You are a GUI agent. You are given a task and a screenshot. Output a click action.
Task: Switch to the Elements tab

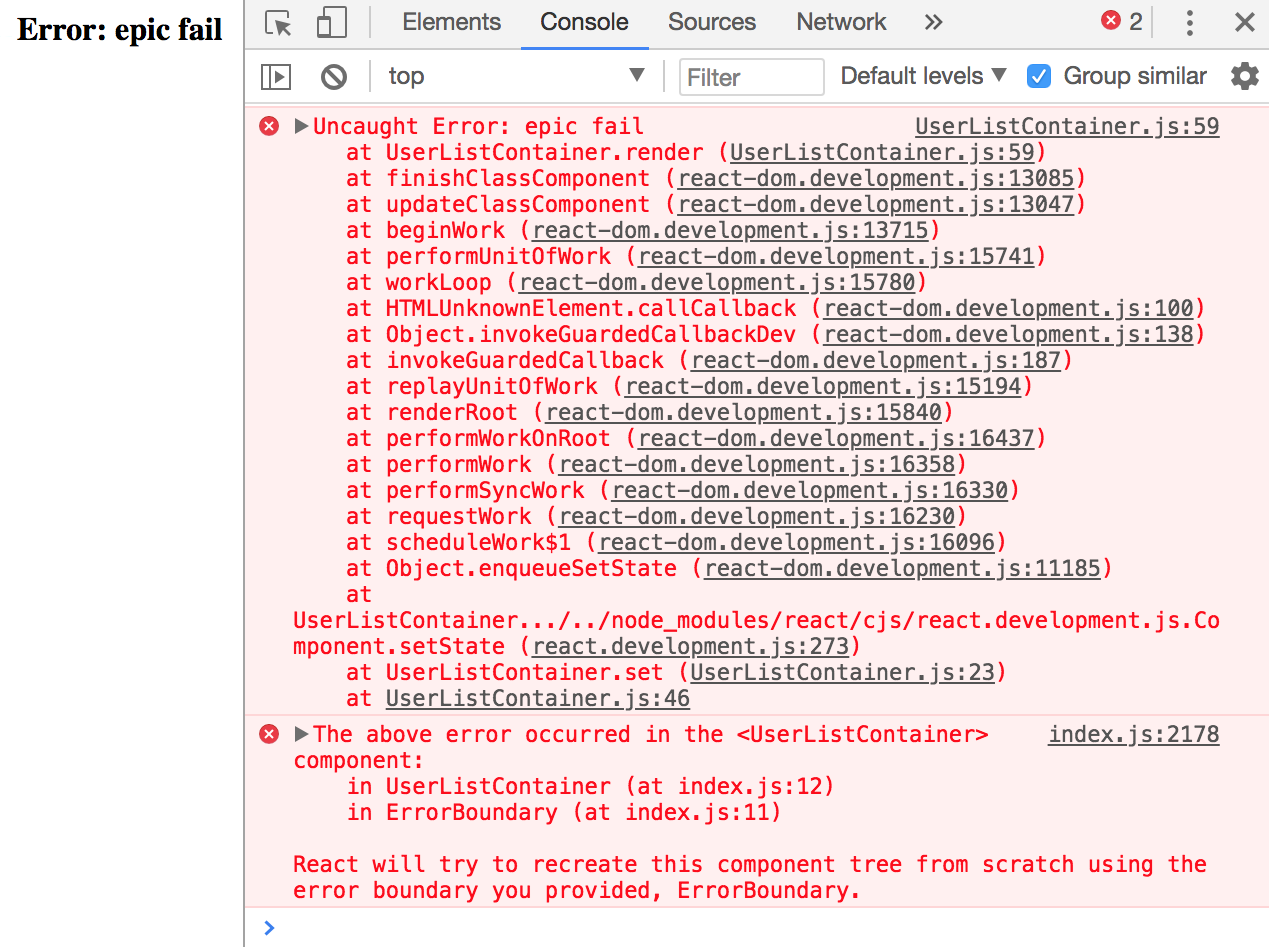[451, 22]
